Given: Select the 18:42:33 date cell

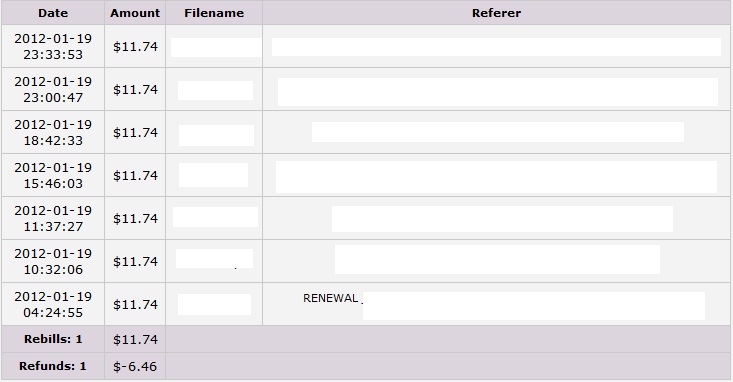Looking at the screenshot, I should (x=53, y=132).
